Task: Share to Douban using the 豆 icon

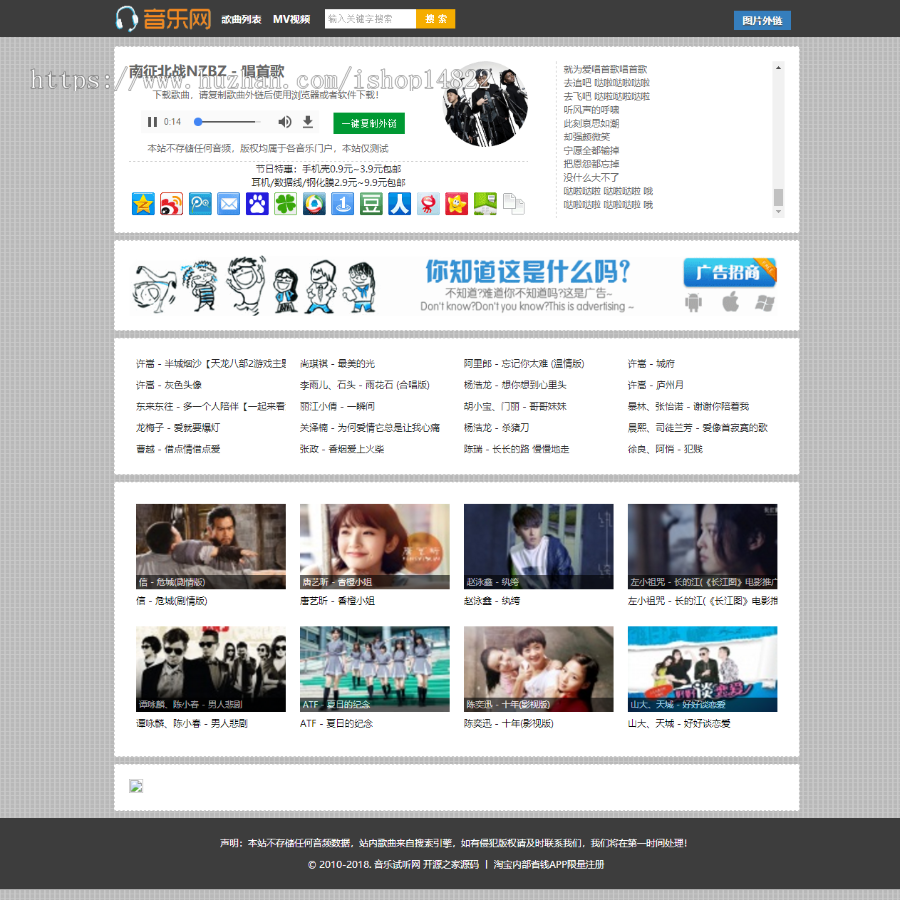Action: pyautogui.click(x=370, y=204)
